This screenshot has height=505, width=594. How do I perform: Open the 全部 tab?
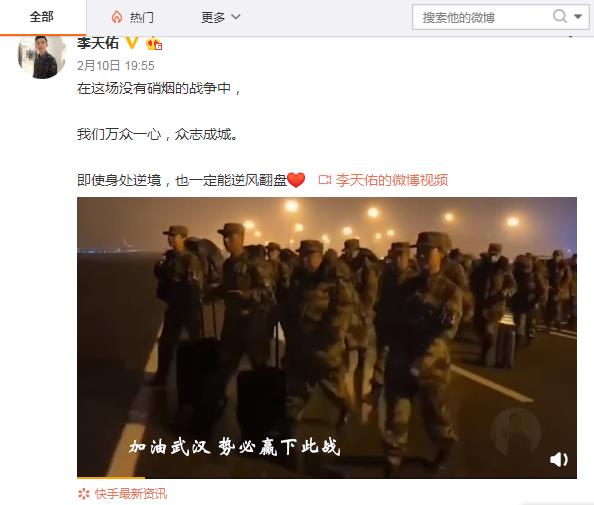(42, 17)
